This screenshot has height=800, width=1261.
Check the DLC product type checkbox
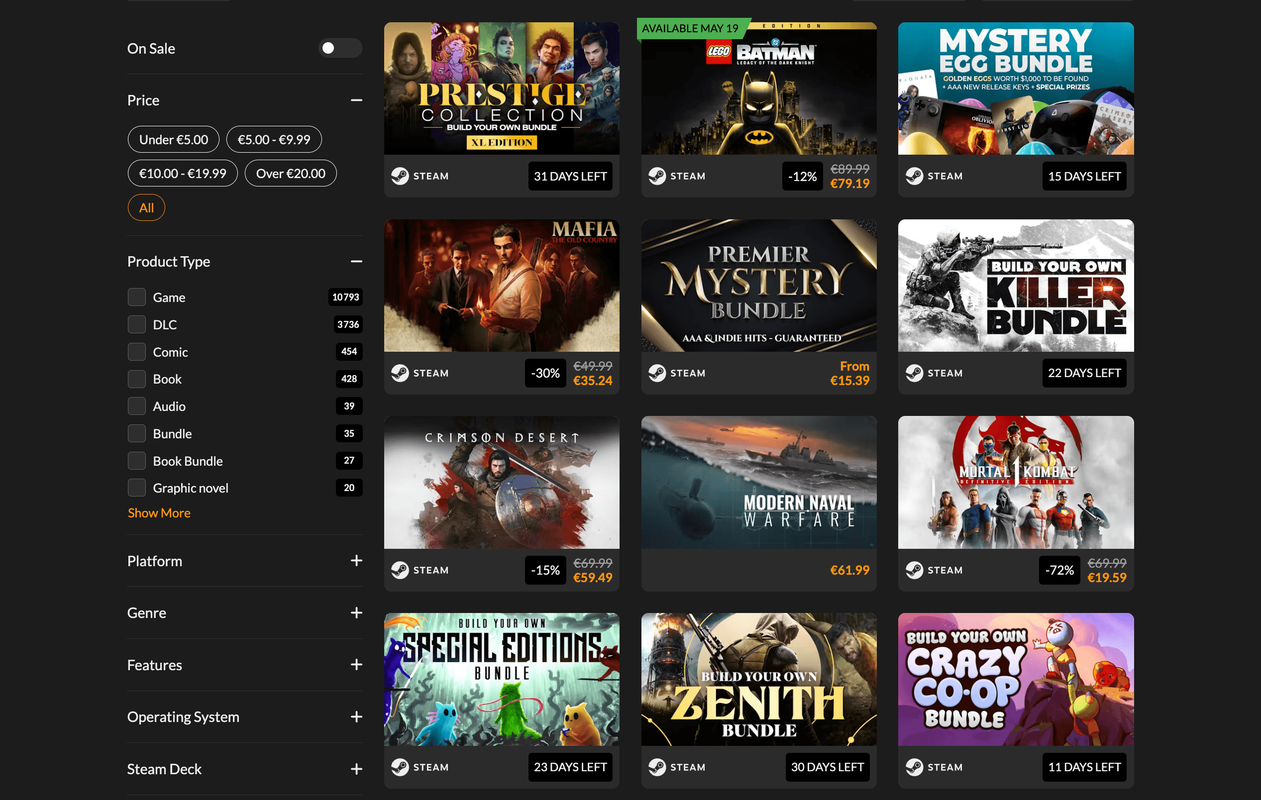pos(137,324)
